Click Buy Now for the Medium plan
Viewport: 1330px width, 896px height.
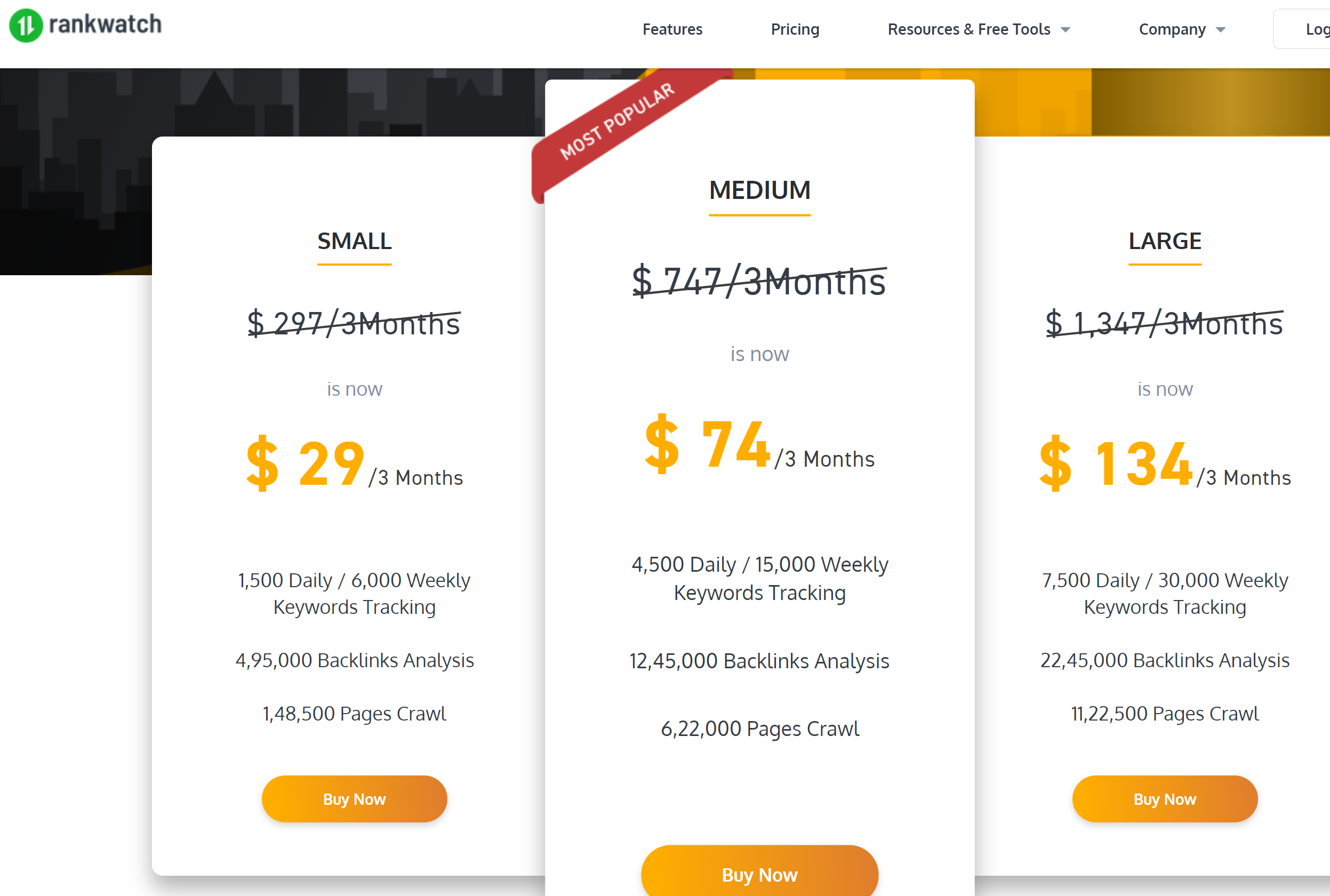pos(759,874)
